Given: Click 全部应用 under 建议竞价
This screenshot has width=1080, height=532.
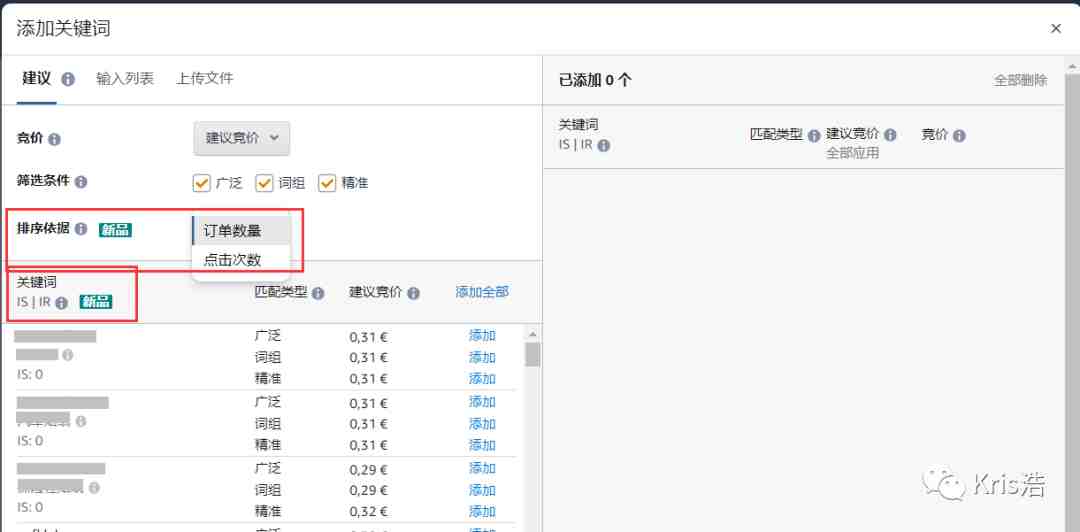Looking at the screenshot, I should click(x=853, y=153).
